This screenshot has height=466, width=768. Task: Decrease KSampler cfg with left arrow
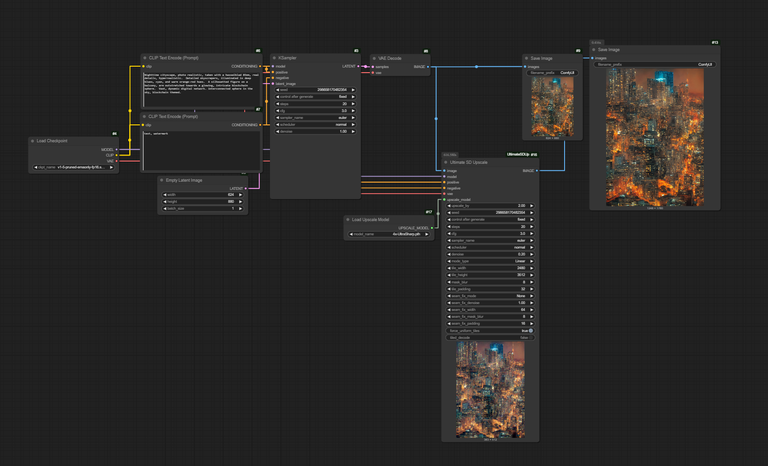pos(278,111)
